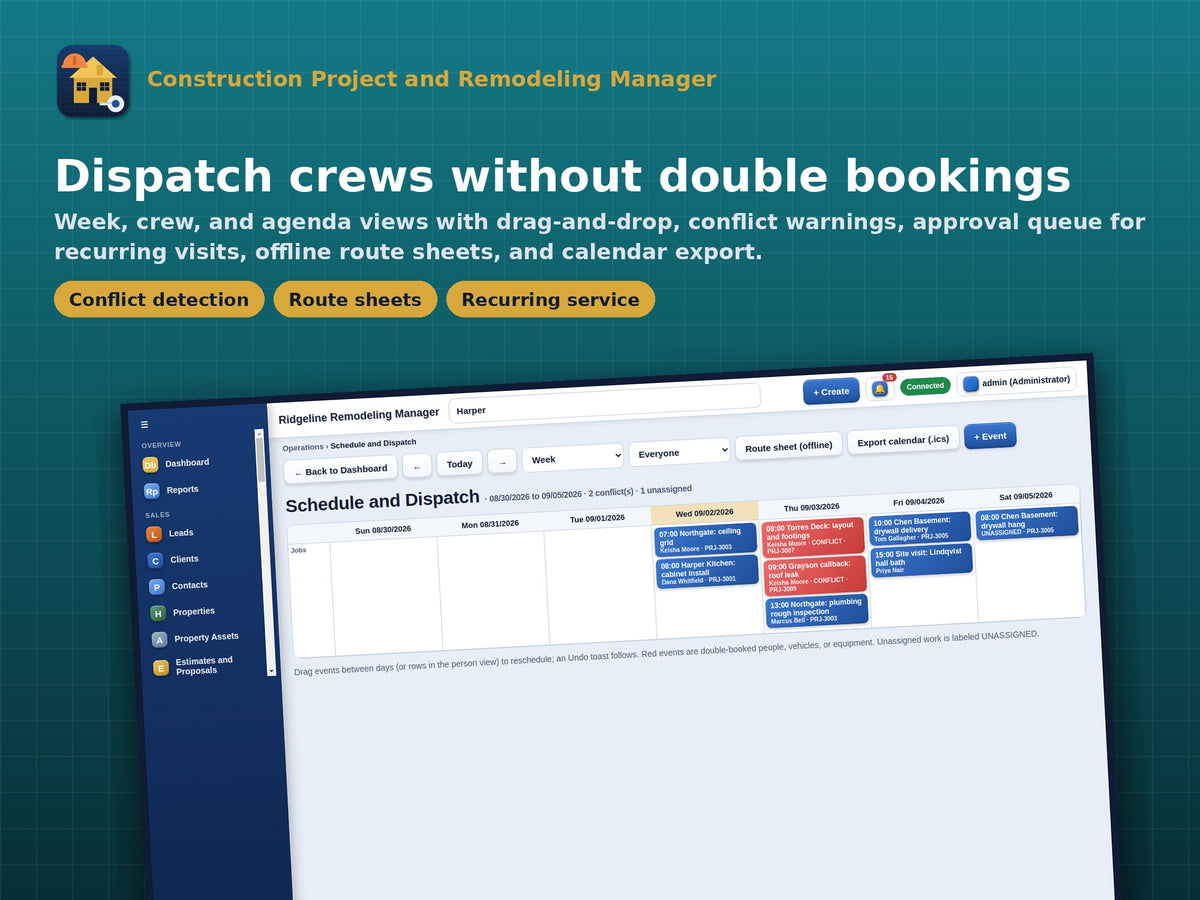Click the Dashboard 'Db' icon
Image resolution: width=1200 pixels, height=900 pixels.
pyautogui.click(x=150, y=464)
